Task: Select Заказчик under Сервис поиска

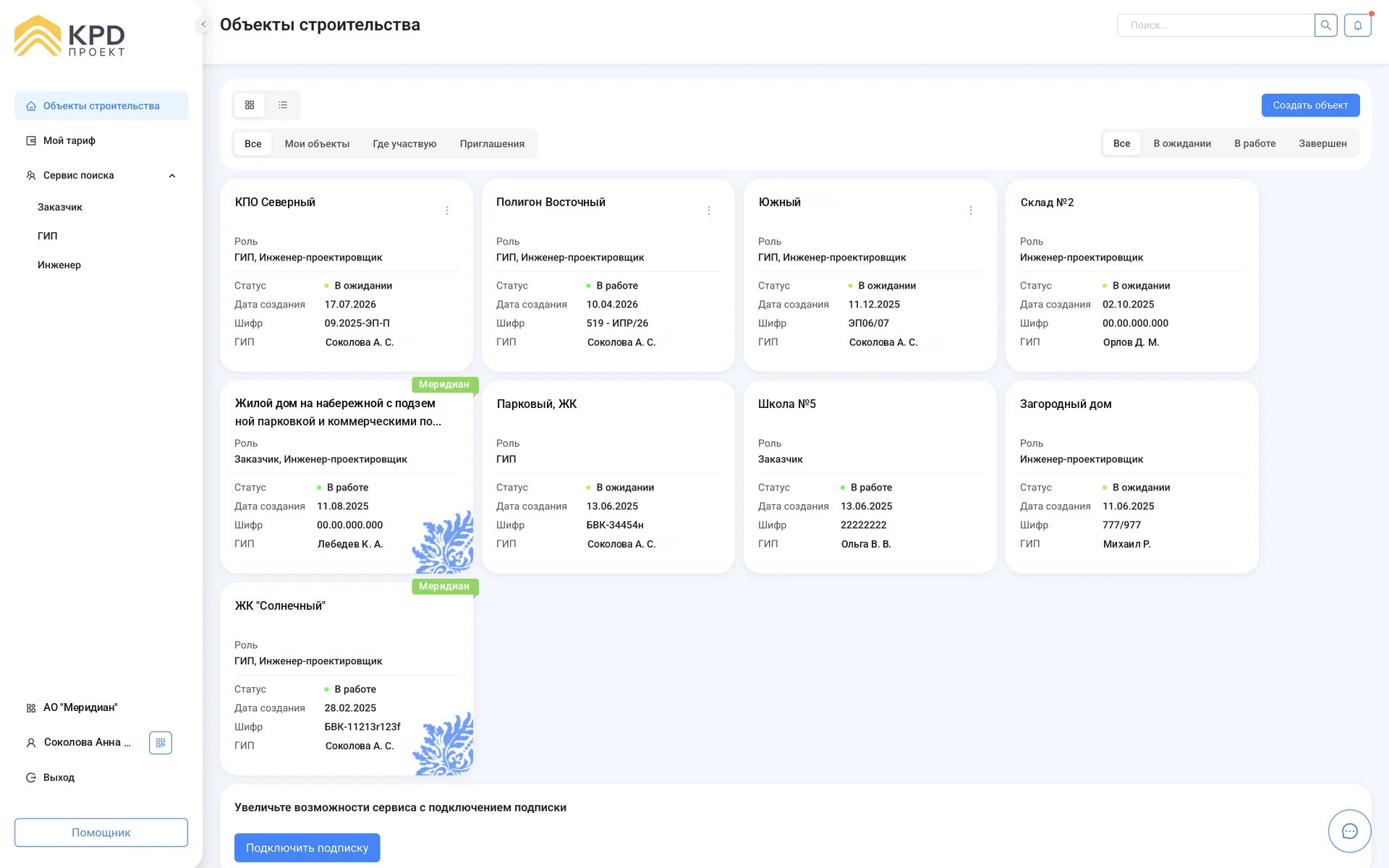Action: point(60,207)
